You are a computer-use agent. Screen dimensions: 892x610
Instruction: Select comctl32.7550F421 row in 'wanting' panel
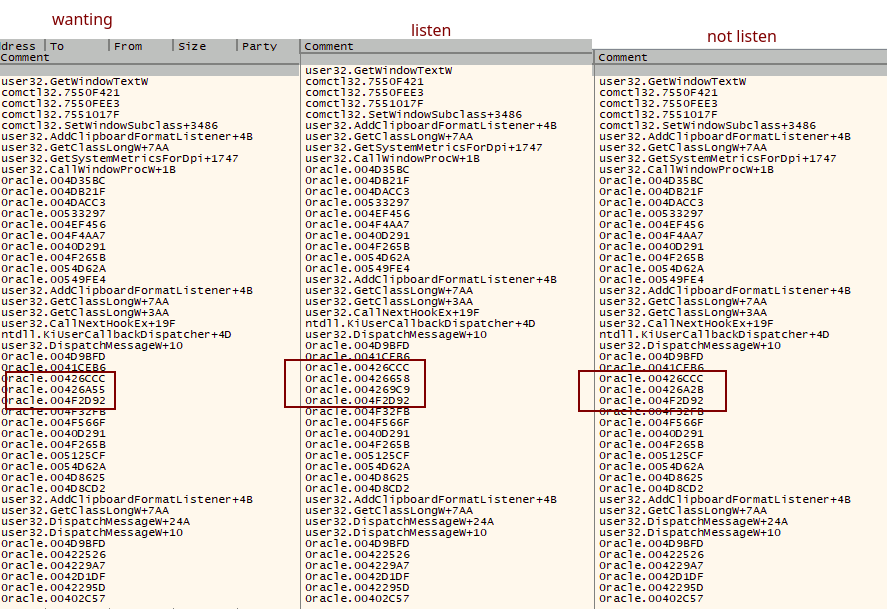(x=60, y=92)
